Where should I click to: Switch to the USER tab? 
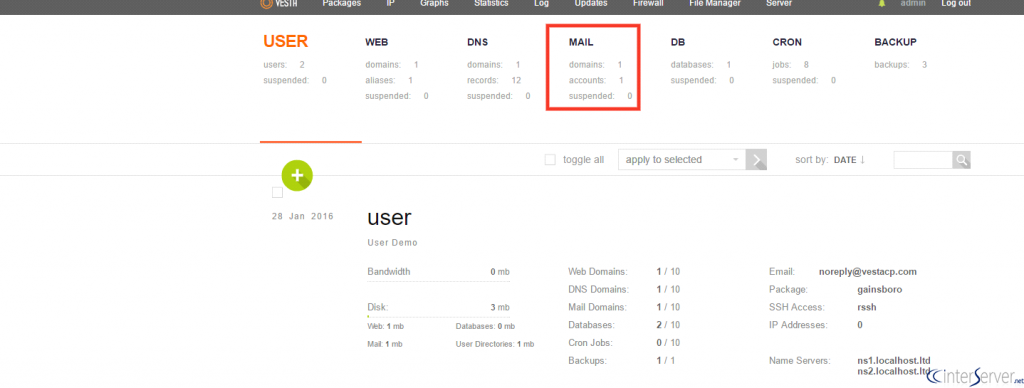[285, 42]
